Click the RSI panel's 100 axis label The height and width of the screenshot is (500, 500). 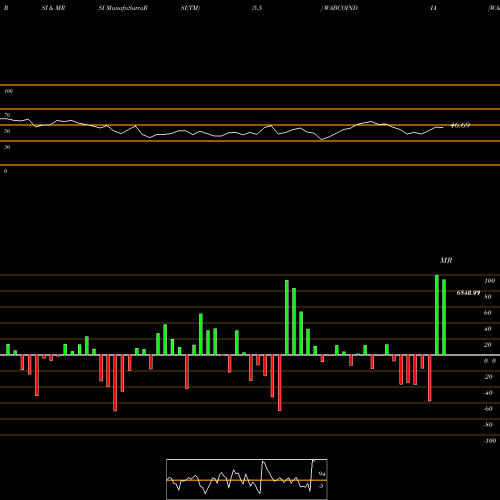tap(8, 91)
